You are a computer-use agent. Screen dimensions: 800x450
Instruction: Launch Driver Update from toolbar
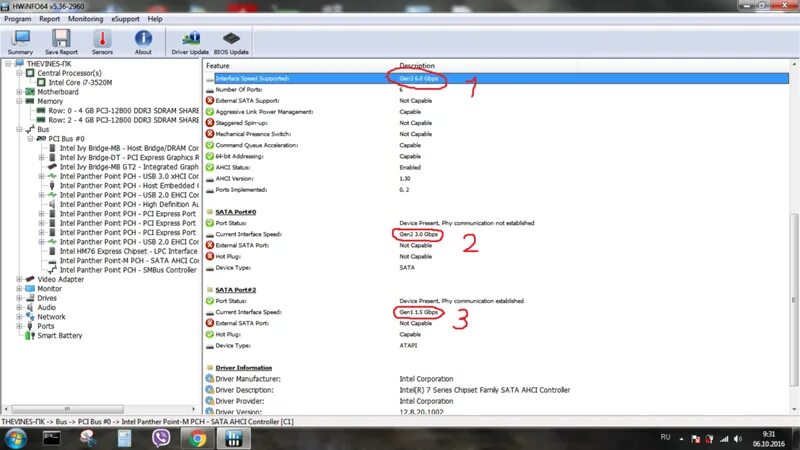click(190, 42)
